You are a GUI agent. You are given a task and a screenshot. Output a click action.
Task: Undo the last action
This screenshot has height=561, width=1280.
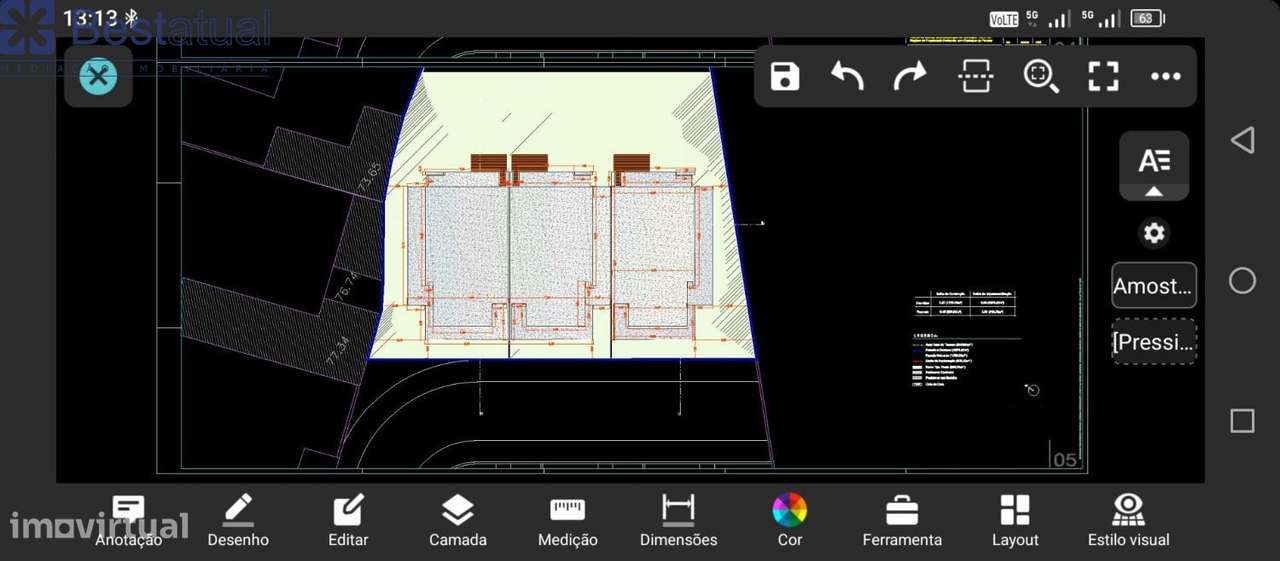(x=847, y=76)
